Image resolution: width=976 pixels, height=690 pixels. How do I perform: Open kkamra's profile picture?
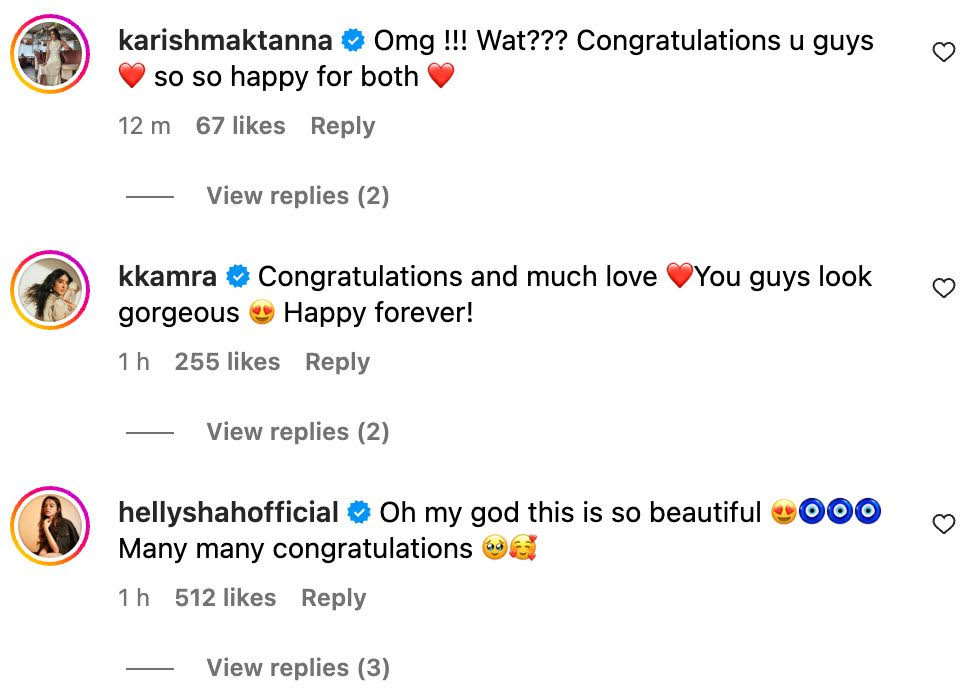click(51, 291)
